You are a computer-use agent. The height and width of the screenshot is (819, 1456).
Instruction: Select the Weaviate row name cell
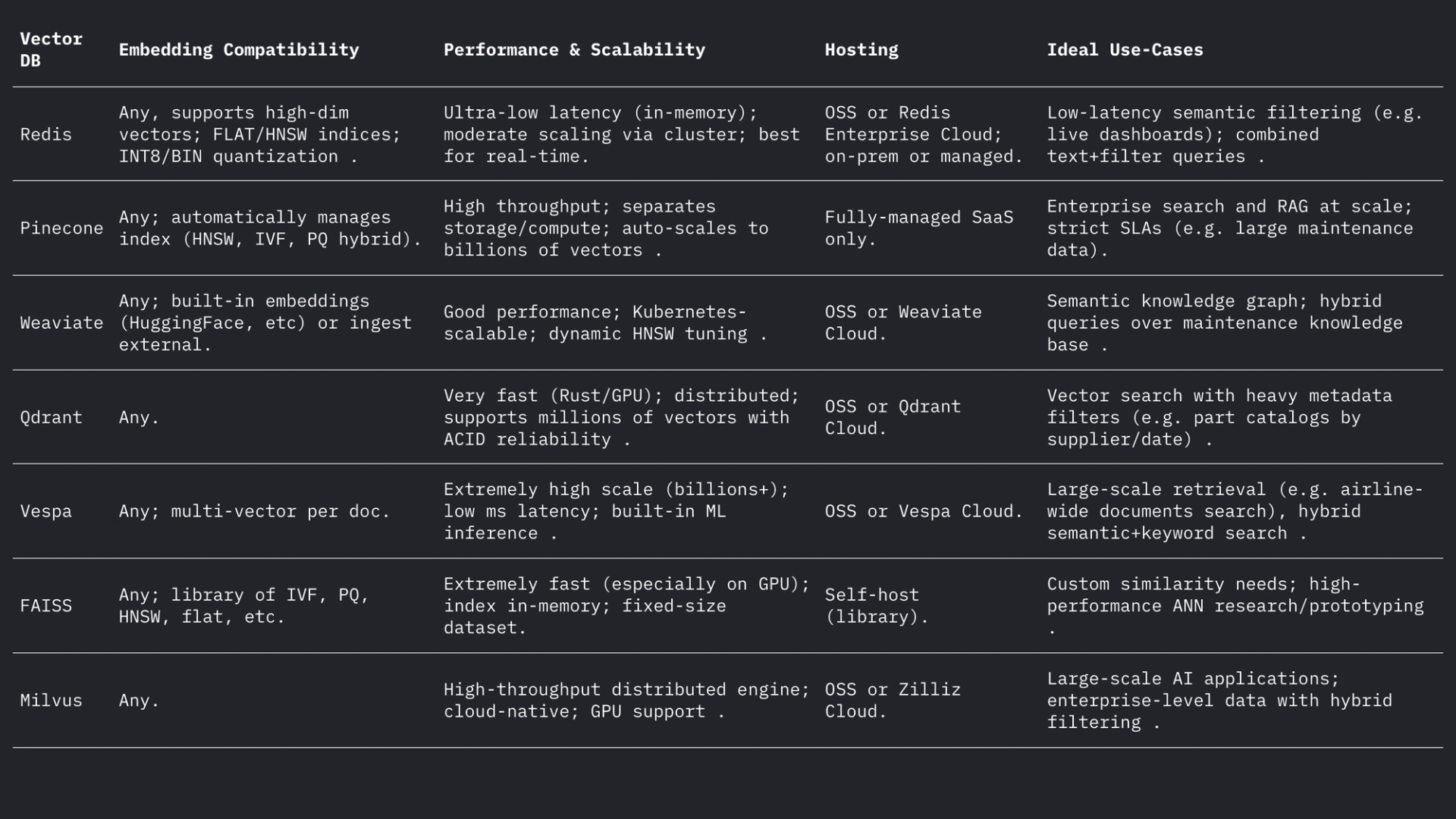click(61, 323)
